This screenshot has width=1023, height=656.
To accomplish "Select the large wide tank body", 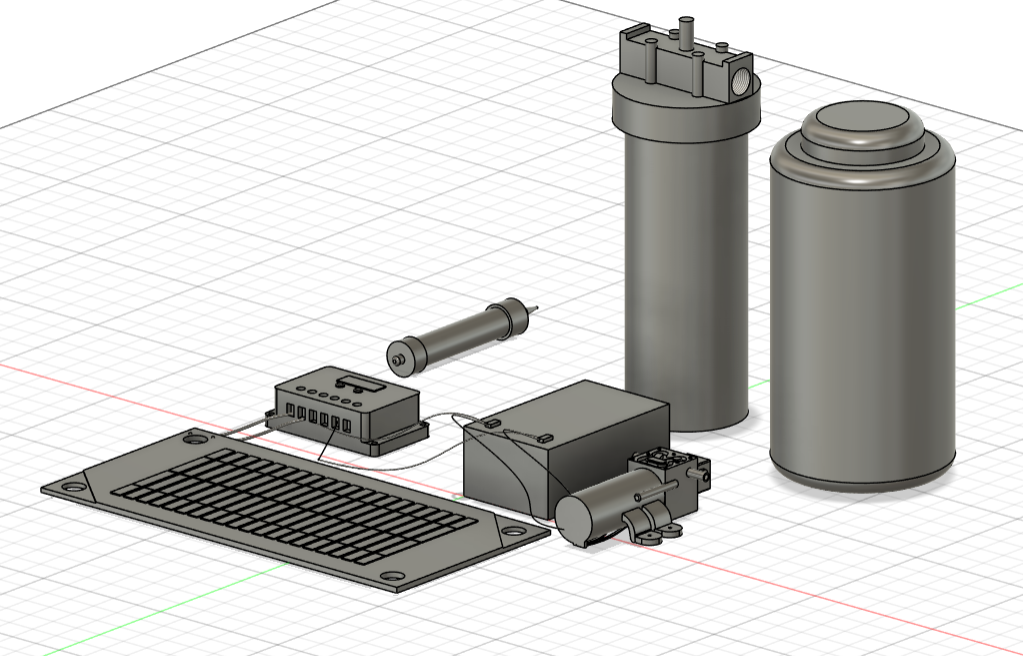I will coord(863,320).
